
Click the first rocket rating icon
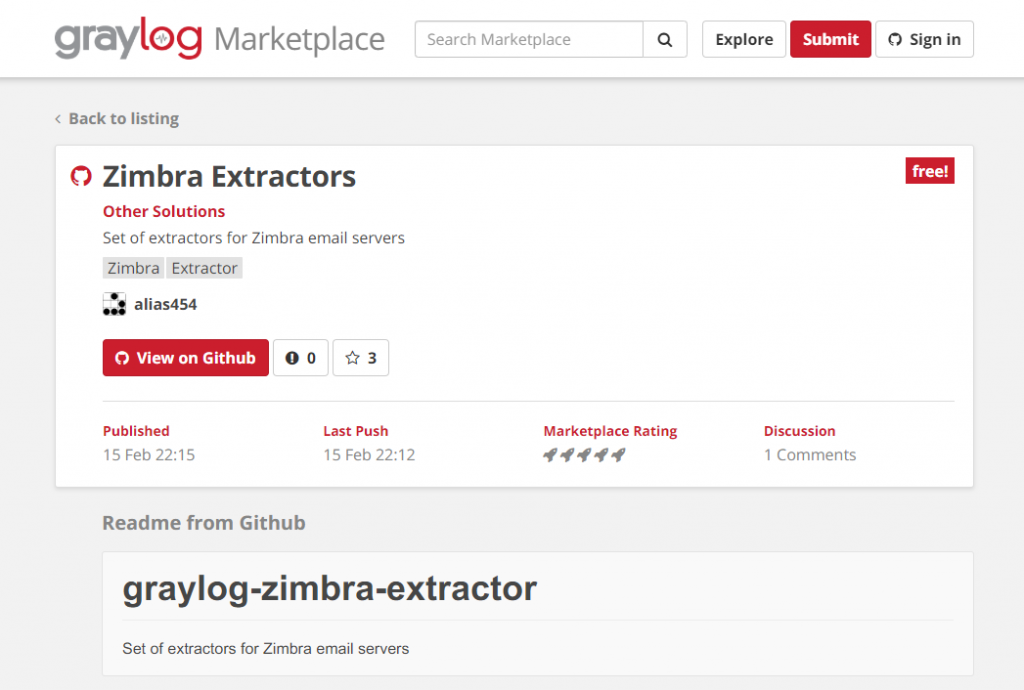(551, 454)
